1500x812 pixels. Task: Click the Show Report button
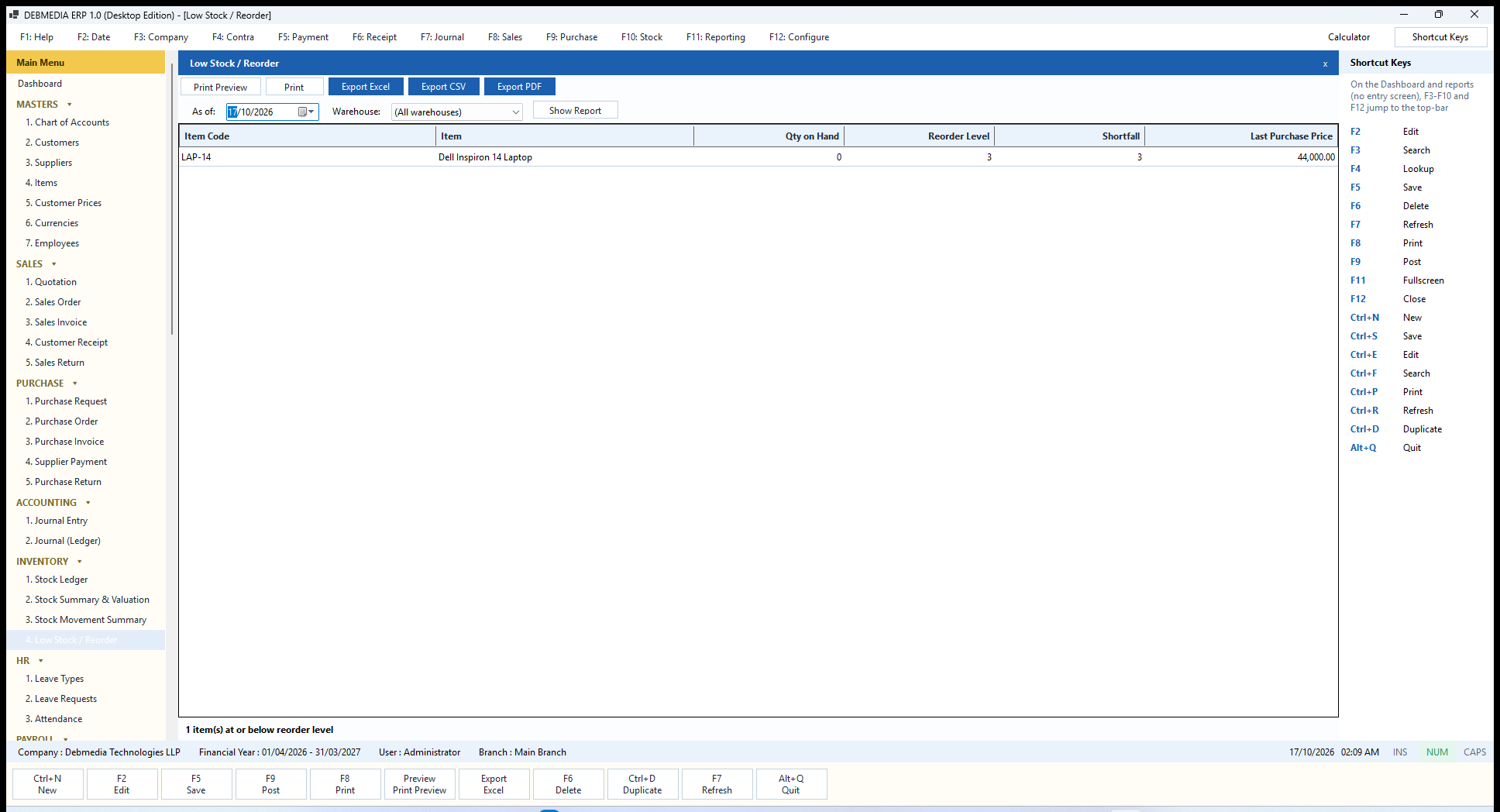(575, 111)
